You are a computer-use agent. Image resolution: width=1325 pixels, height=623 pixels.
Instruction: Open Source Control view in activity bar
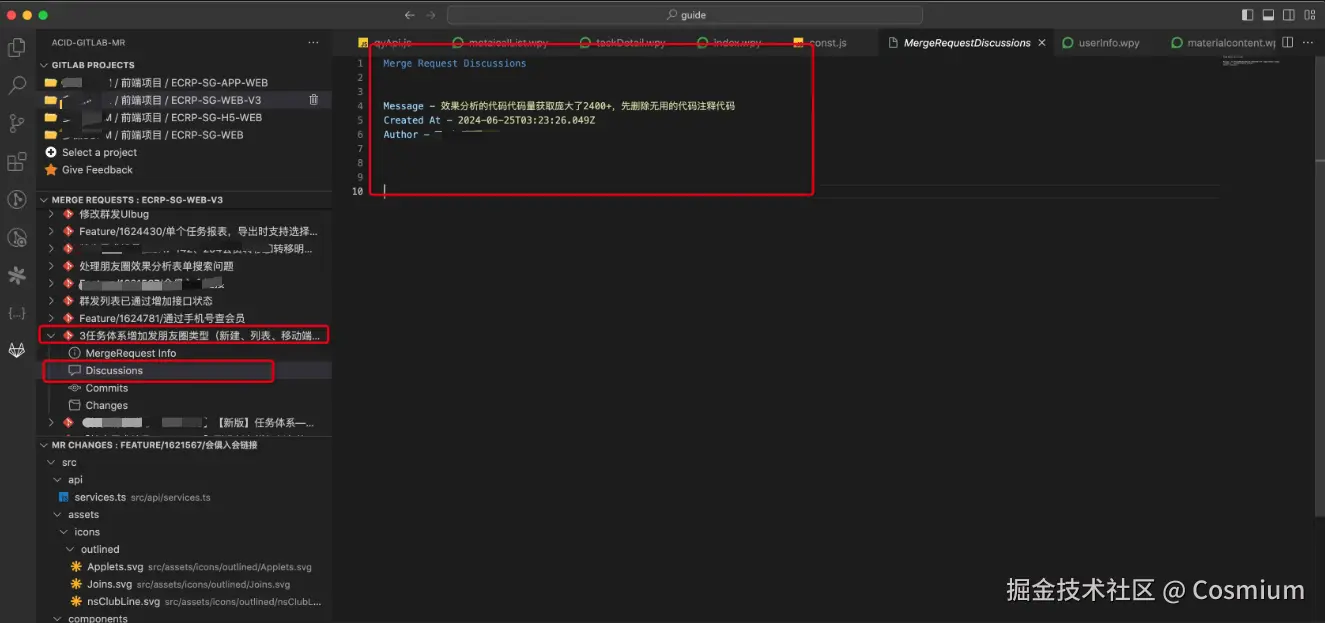pyautogui.click(x=17, y=124)
